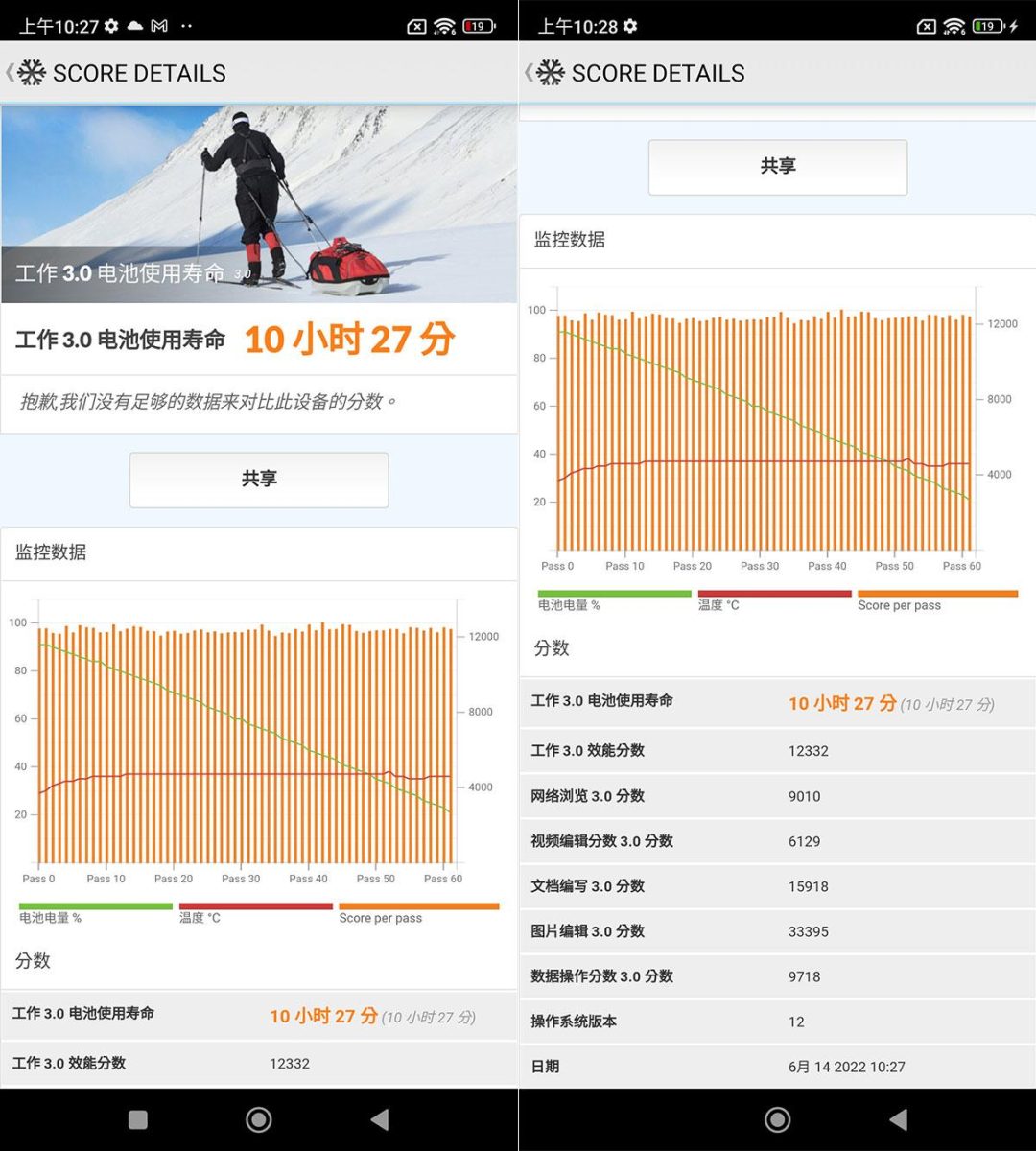Tap the 网络浏览 3.0 分数 row label
This screenshot has height=1151, width=1036.
click(x=587, y=795)
